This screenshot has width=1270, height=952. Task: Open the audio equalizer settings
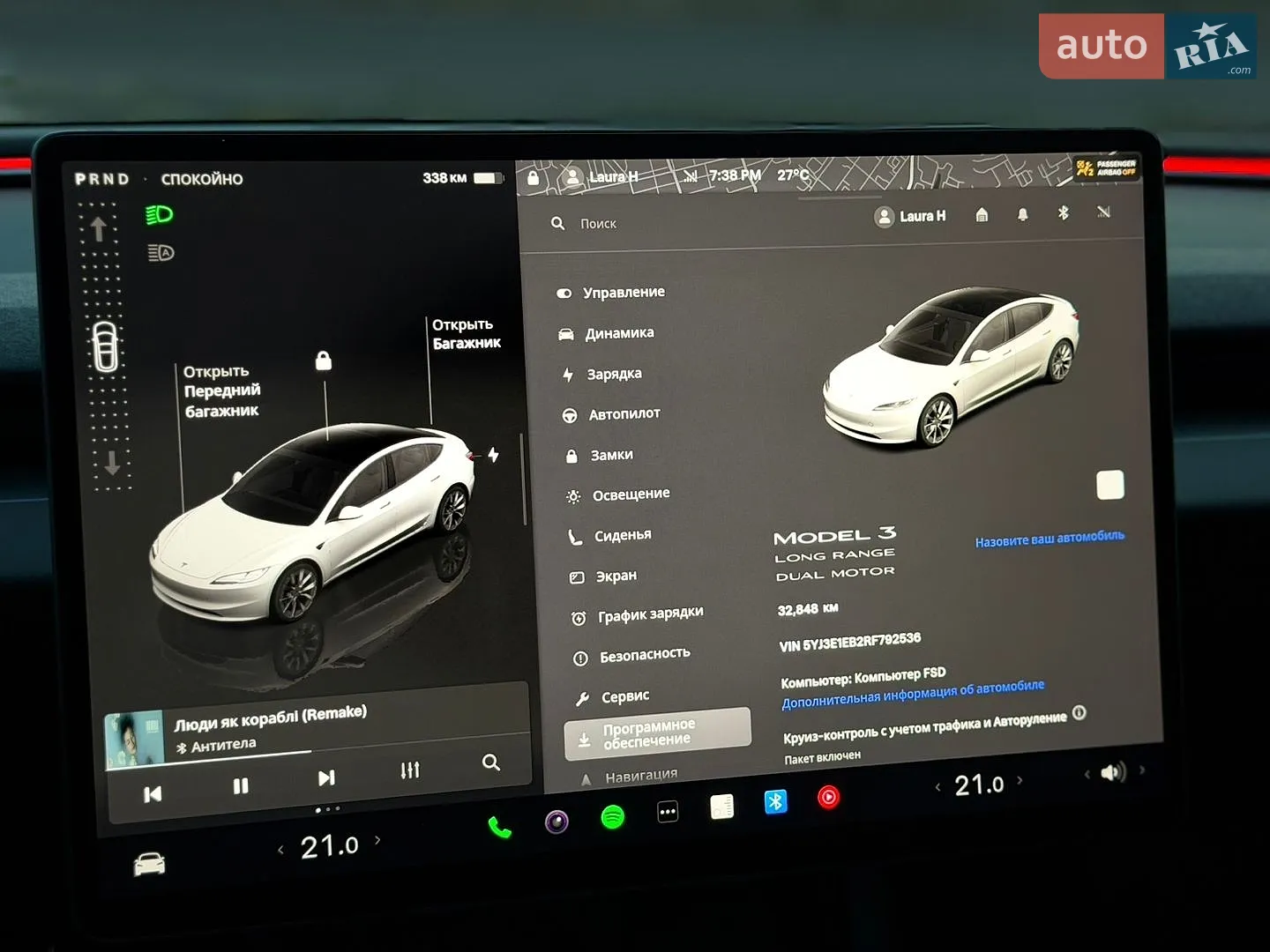pos(410,770)
